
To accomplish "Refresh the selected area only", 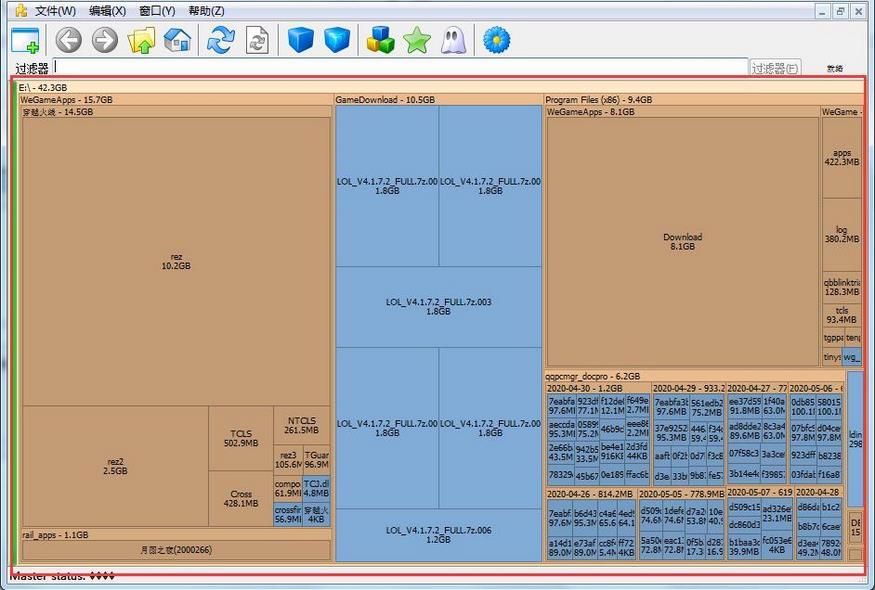I will (x=255, y=40).
